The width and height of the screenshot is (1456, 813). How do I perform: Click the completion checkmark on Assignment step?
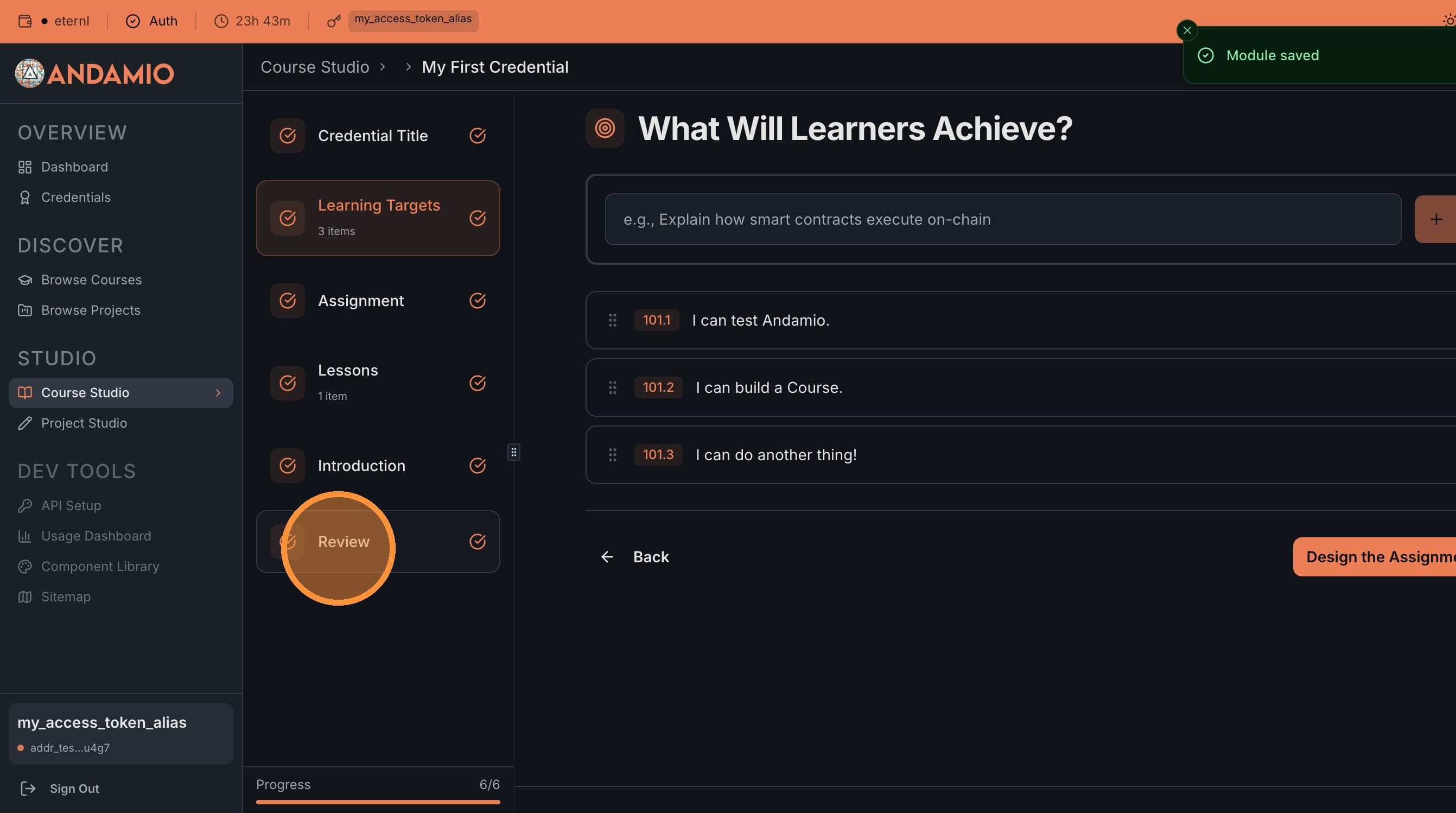478,301
